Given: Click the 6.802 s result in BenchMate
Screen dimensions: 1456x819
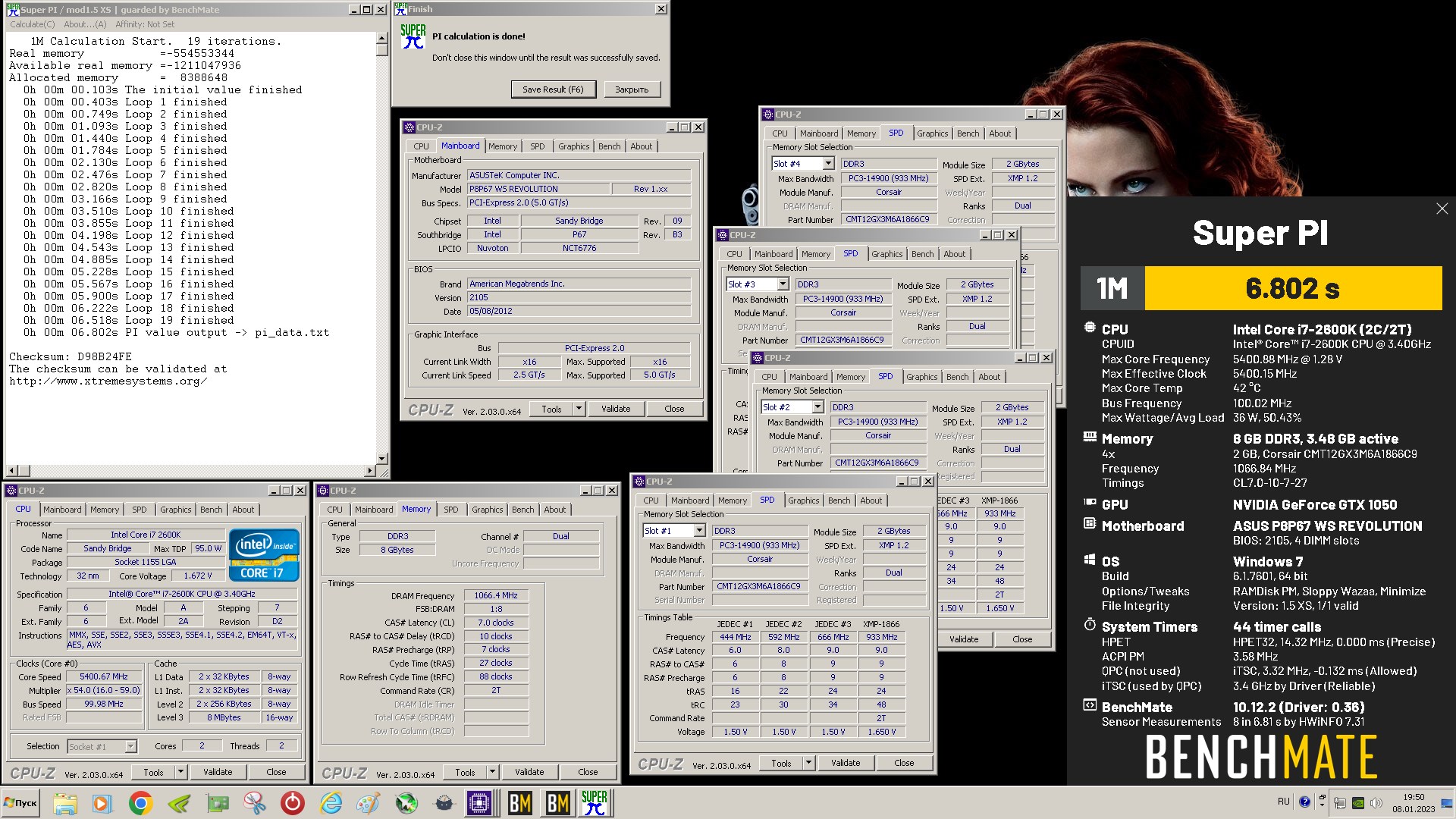Looking at the screenshot, I should coord(1292,288).
